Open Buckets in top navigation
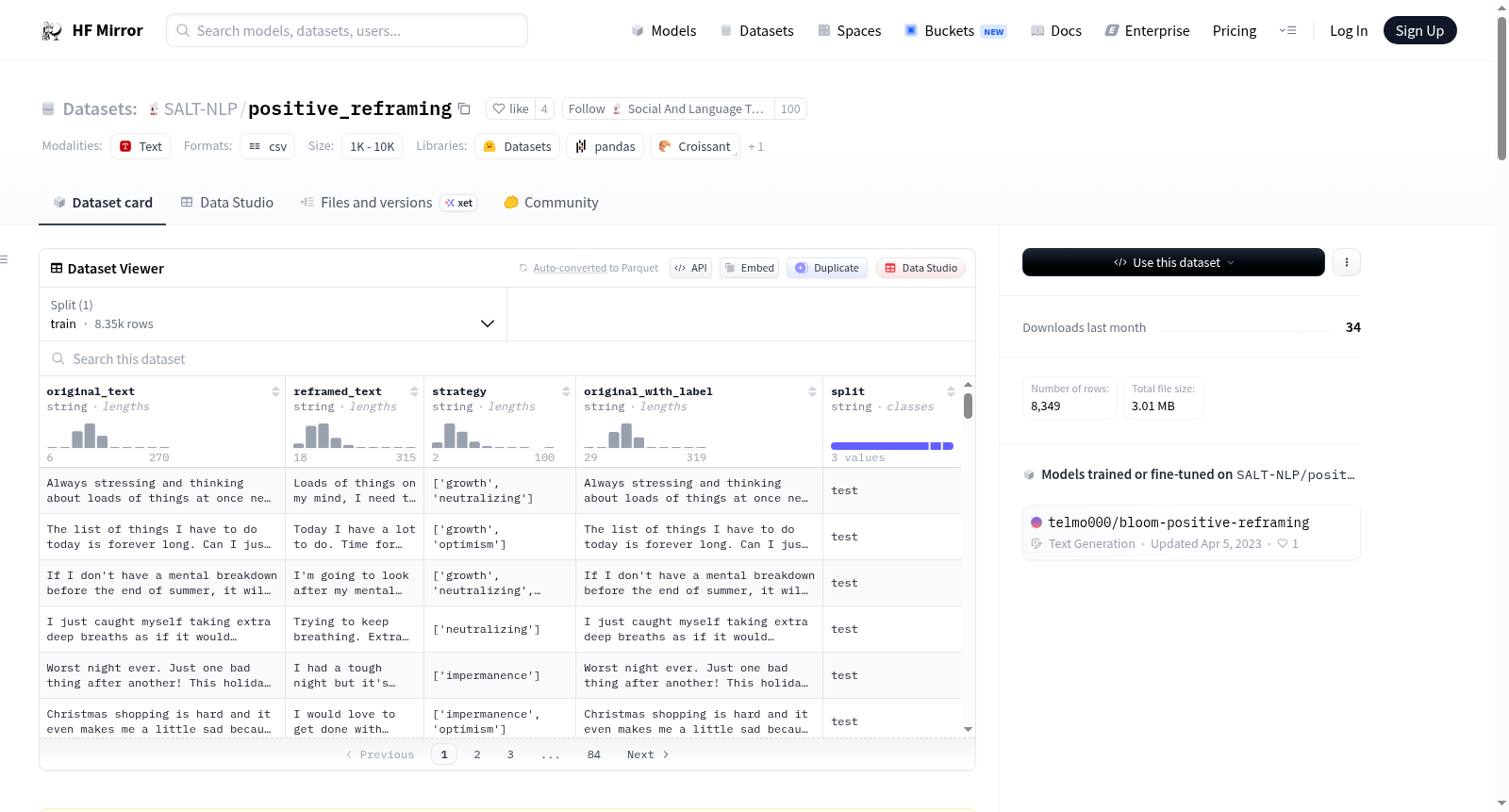 [x=955, y=31]
